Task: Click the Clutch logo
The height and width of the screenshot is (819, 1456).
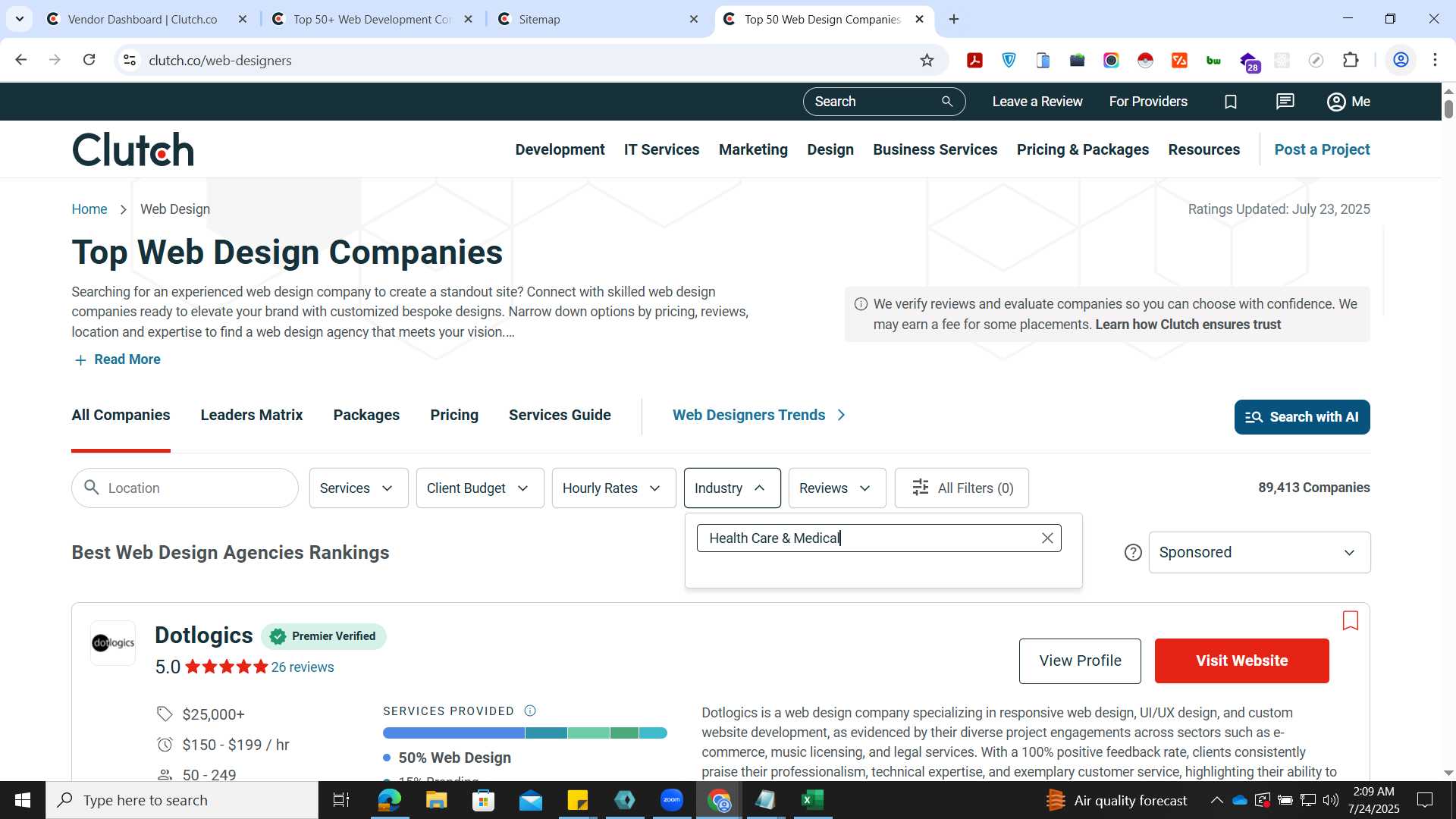Action: 133,149
